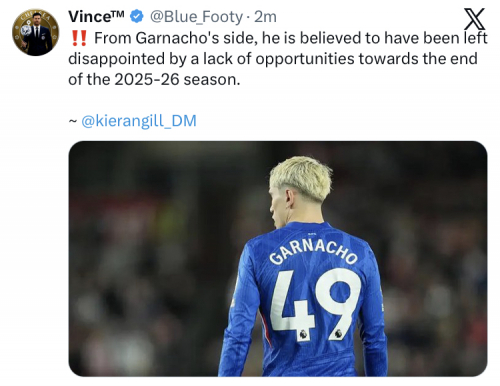Open the @kierangill_DM mention

click(x=139, y=121)
